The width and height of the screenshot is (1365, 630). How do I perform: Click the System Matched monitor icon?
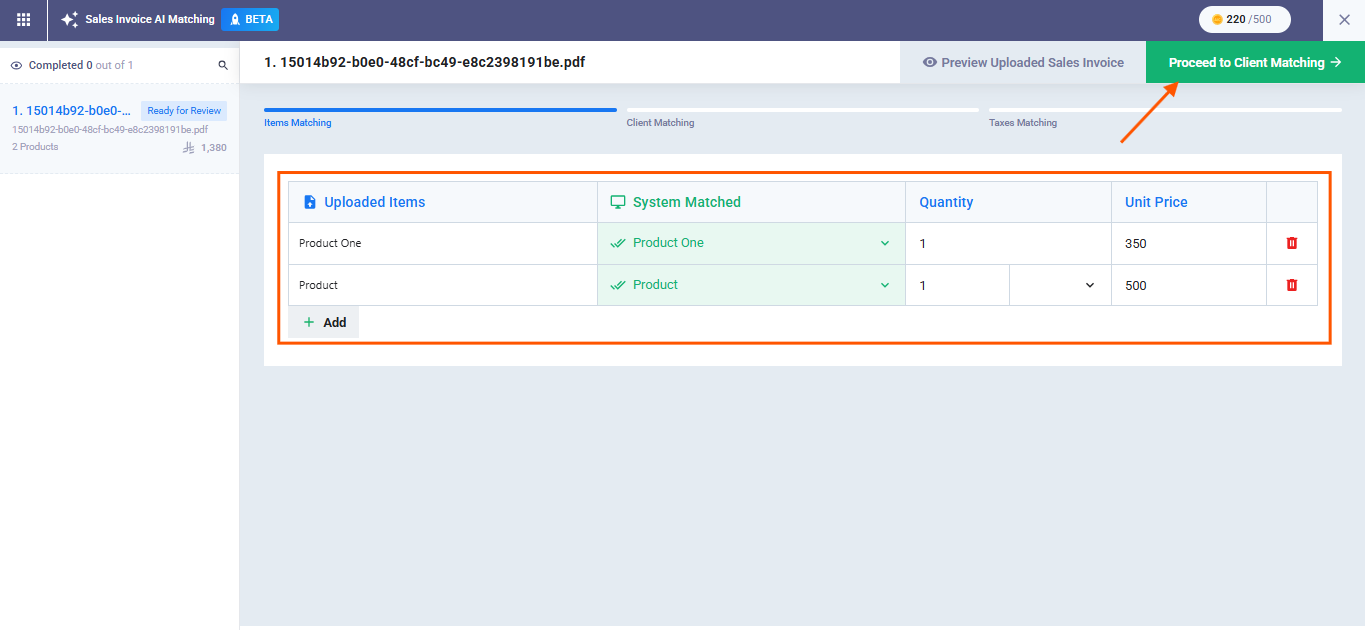pos(617,202)
